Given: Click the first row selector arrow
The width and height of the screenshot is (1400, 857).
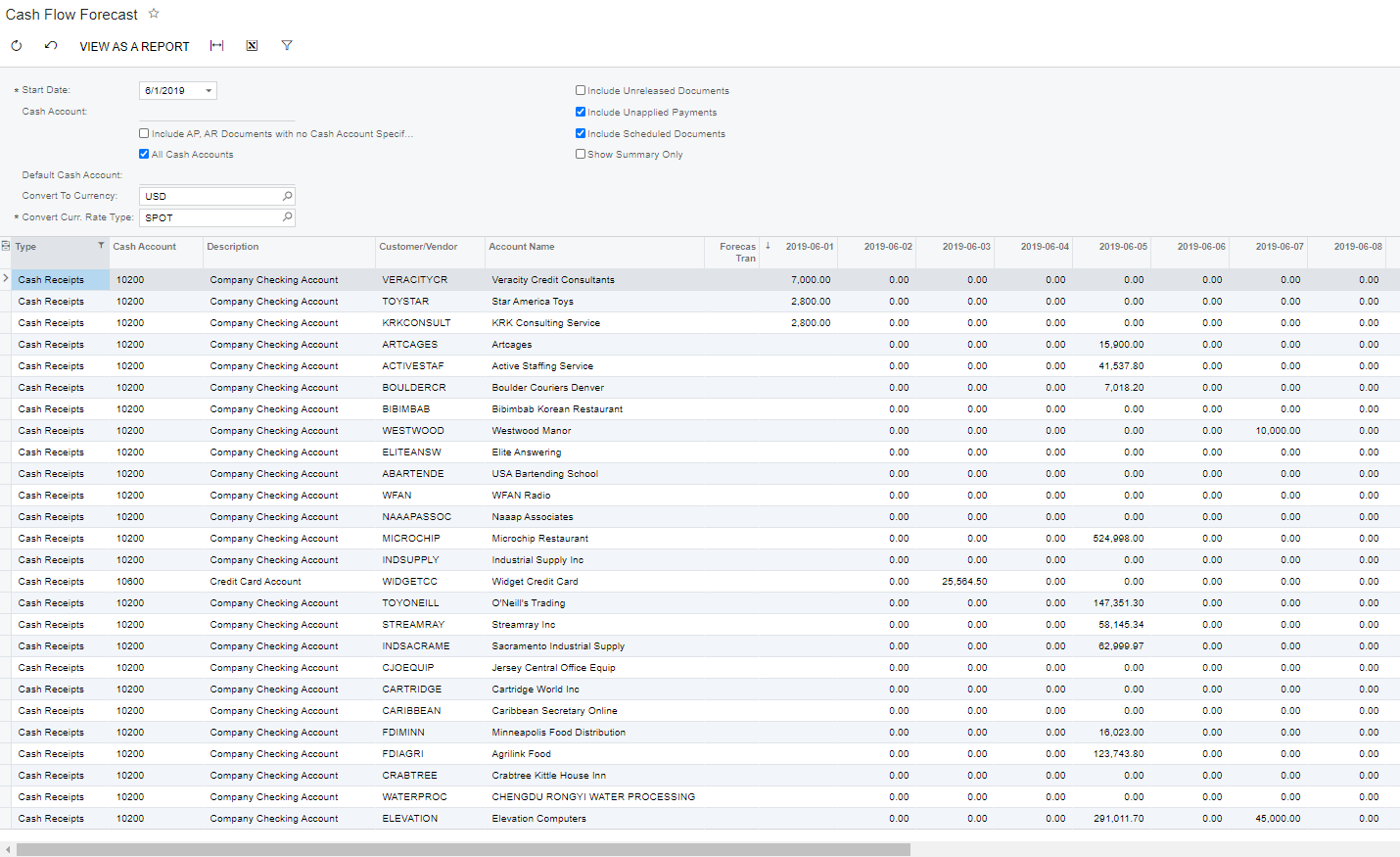Looking at the screenshot, I should 6,279.
